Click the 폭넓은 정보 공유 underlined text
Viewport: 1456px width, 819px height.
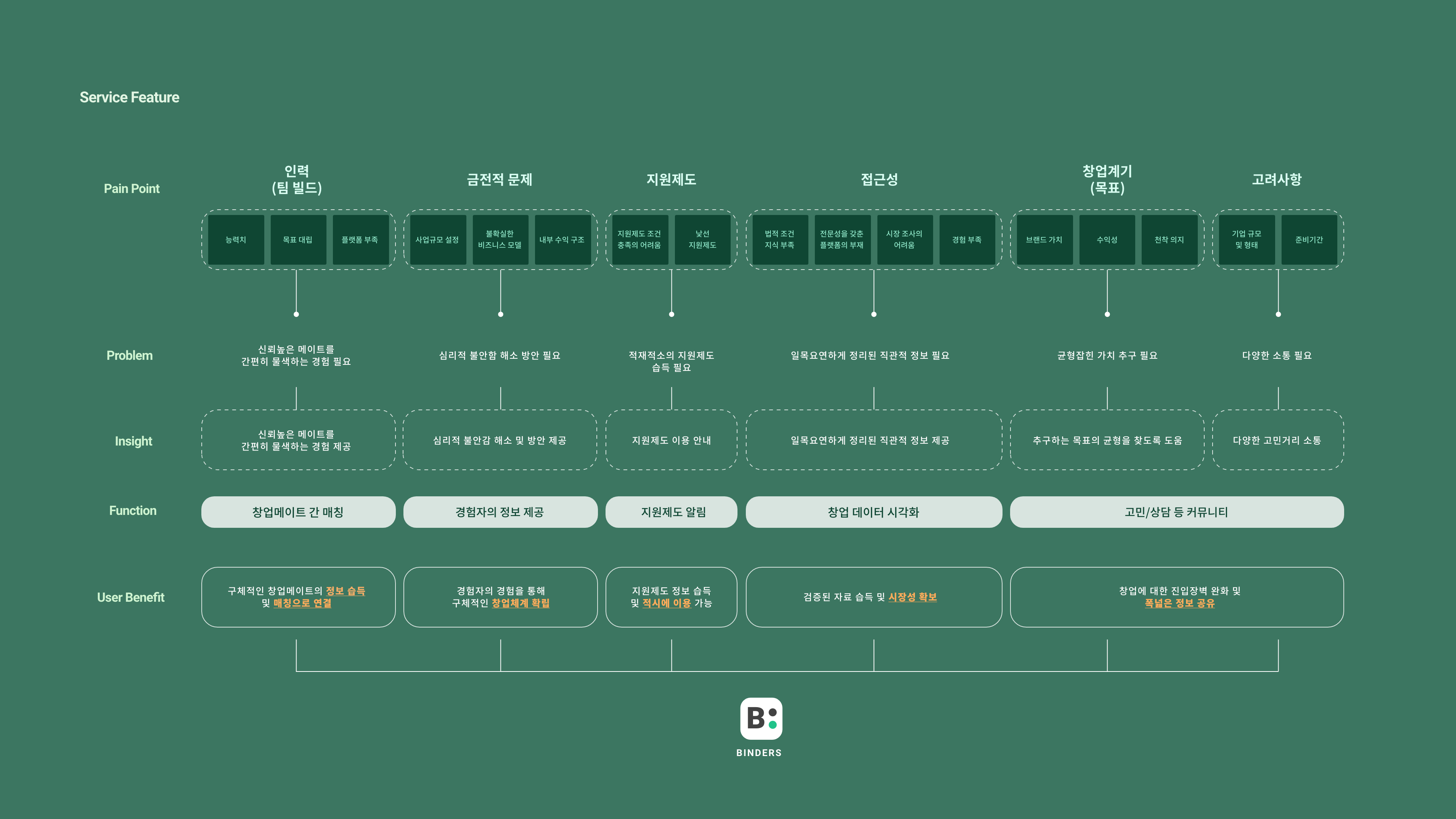click(1180, 603)
